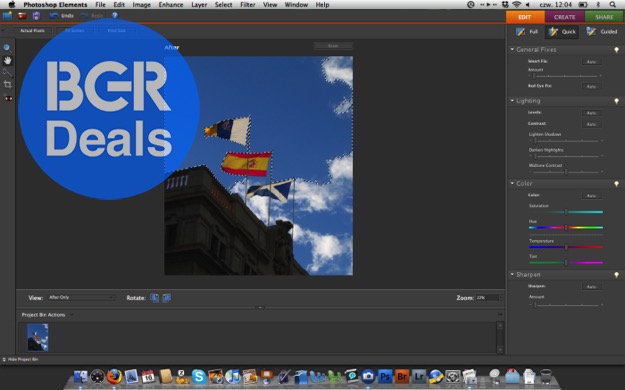
Task: Adjust the Temperature slider
Action: pyautogui.click(x=566, y=247)
